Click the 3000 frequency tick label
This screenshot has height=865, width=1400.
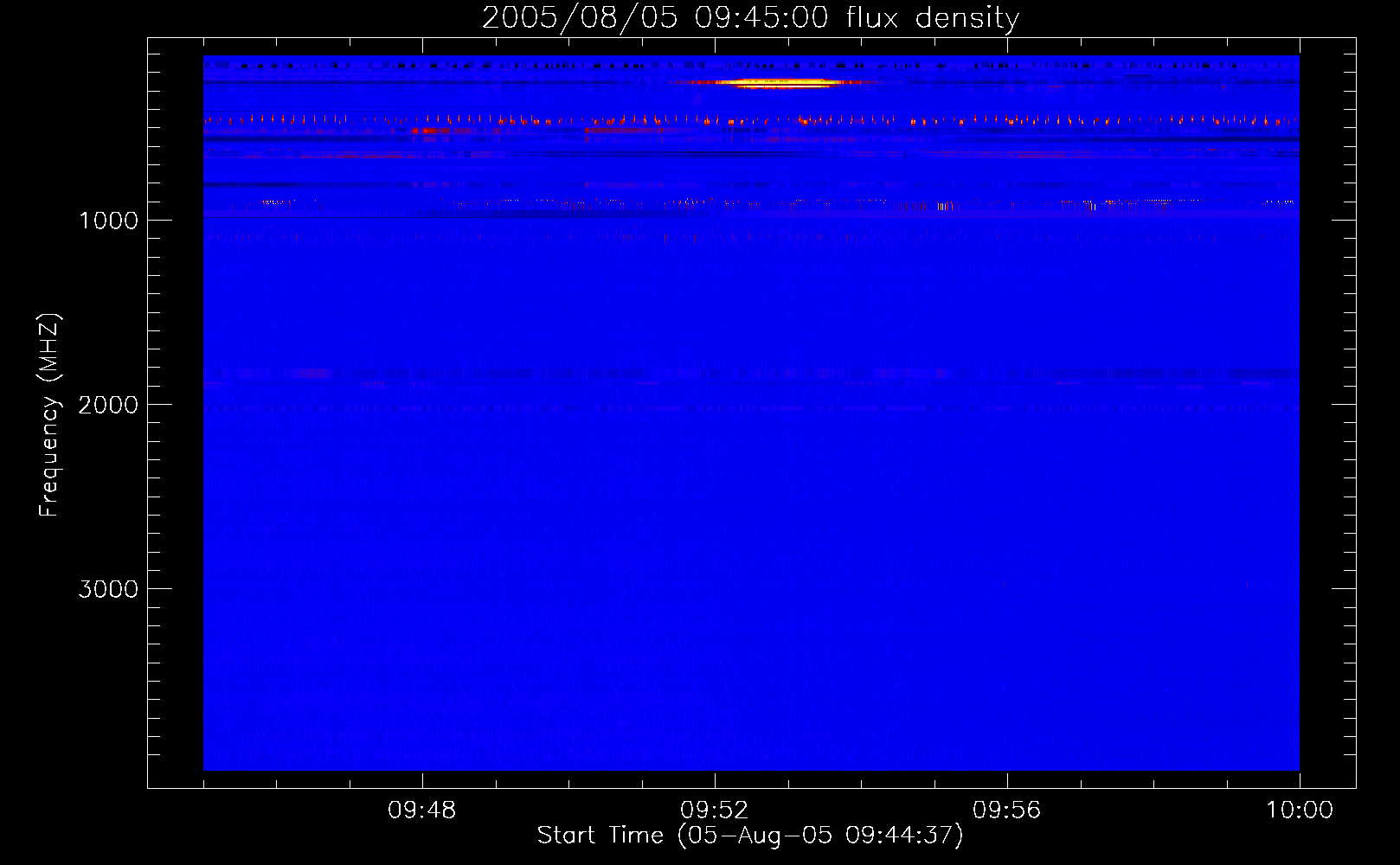click(x=108, y=589)
